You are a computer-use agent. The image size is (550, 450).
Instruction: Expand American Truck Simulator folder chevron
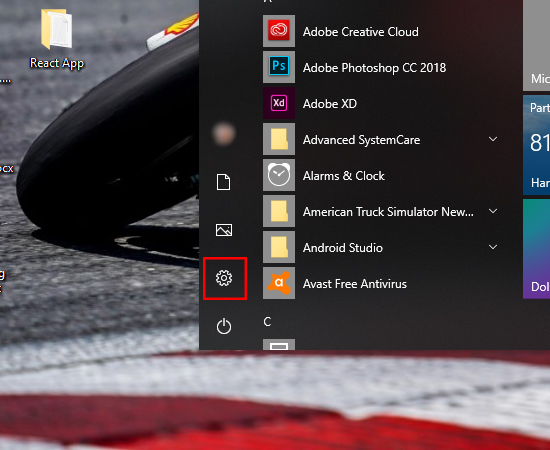493,211
